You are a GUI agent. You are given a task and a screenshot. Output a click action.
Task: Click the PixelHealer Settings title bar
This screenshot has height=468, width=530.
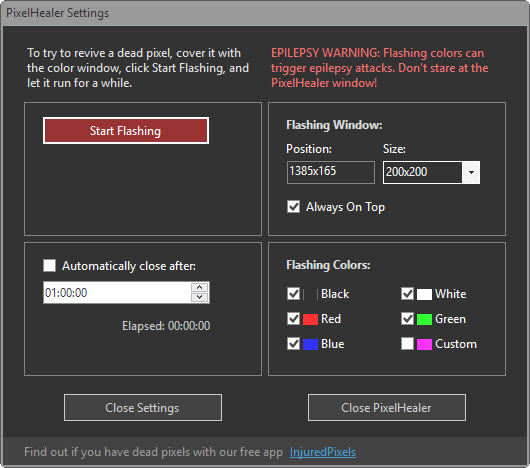[x=265, y=13]
